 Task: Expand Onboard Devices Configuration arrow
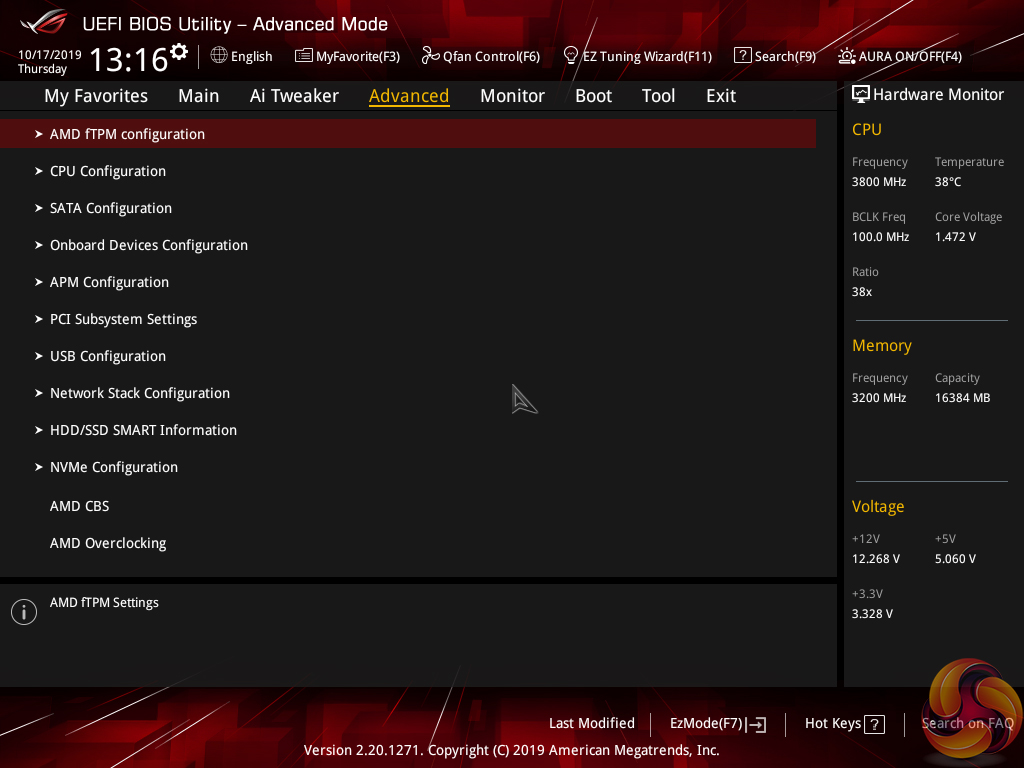point(39,245)
